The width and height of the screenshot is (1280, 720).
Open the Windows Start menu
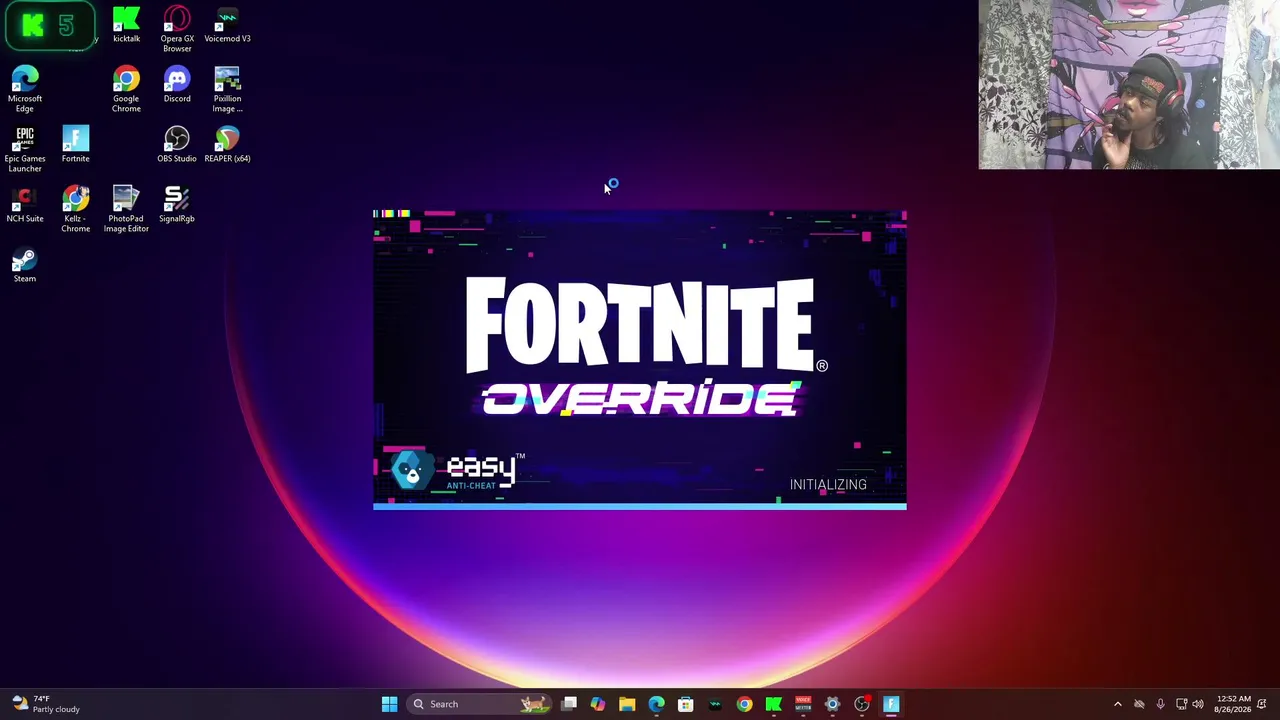coord(389,704)
